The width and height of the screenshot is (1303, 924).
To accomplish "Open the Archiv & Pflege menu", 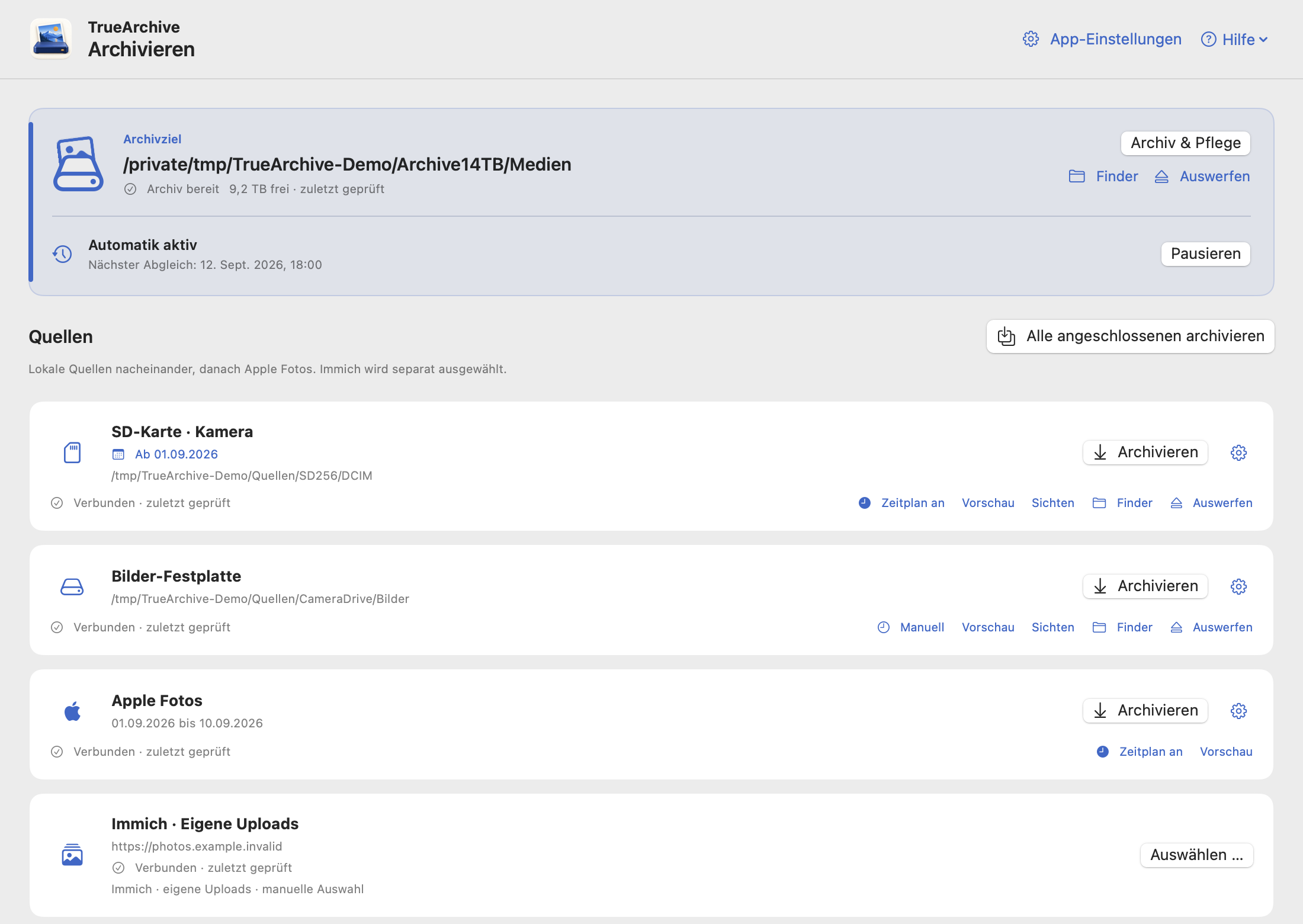I will click(1185, 143).
